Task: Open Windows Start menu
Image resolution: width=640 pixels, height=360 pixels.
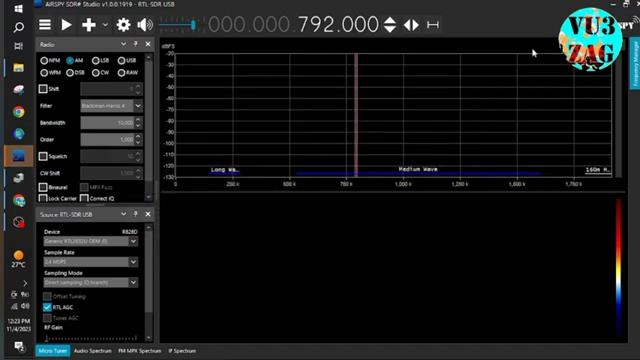Action: (18, 8)
